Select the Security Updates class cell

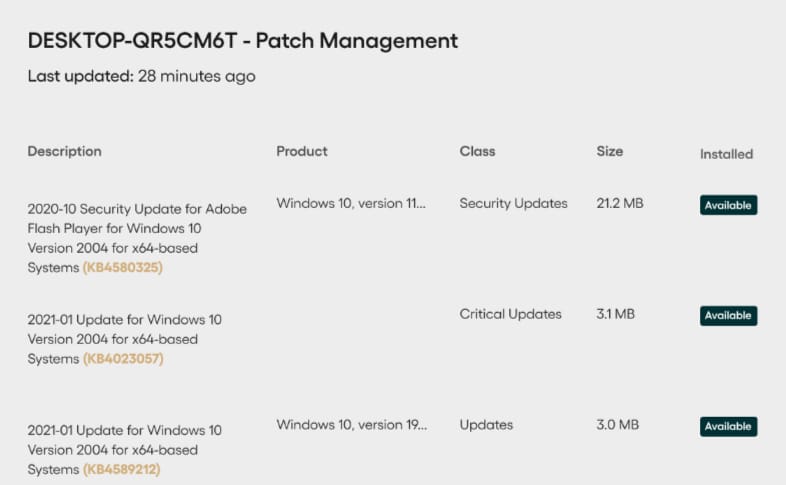point(513,203)
